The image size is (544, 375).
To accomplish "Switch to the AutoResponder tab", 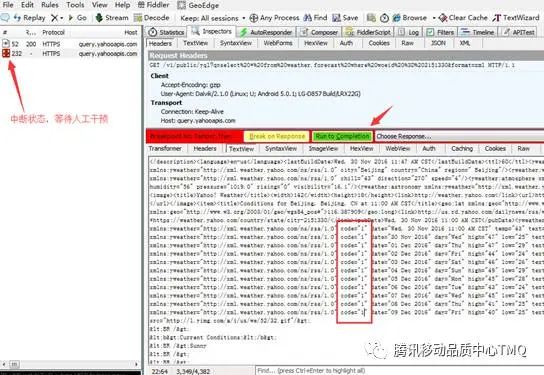I will (266, 32).
